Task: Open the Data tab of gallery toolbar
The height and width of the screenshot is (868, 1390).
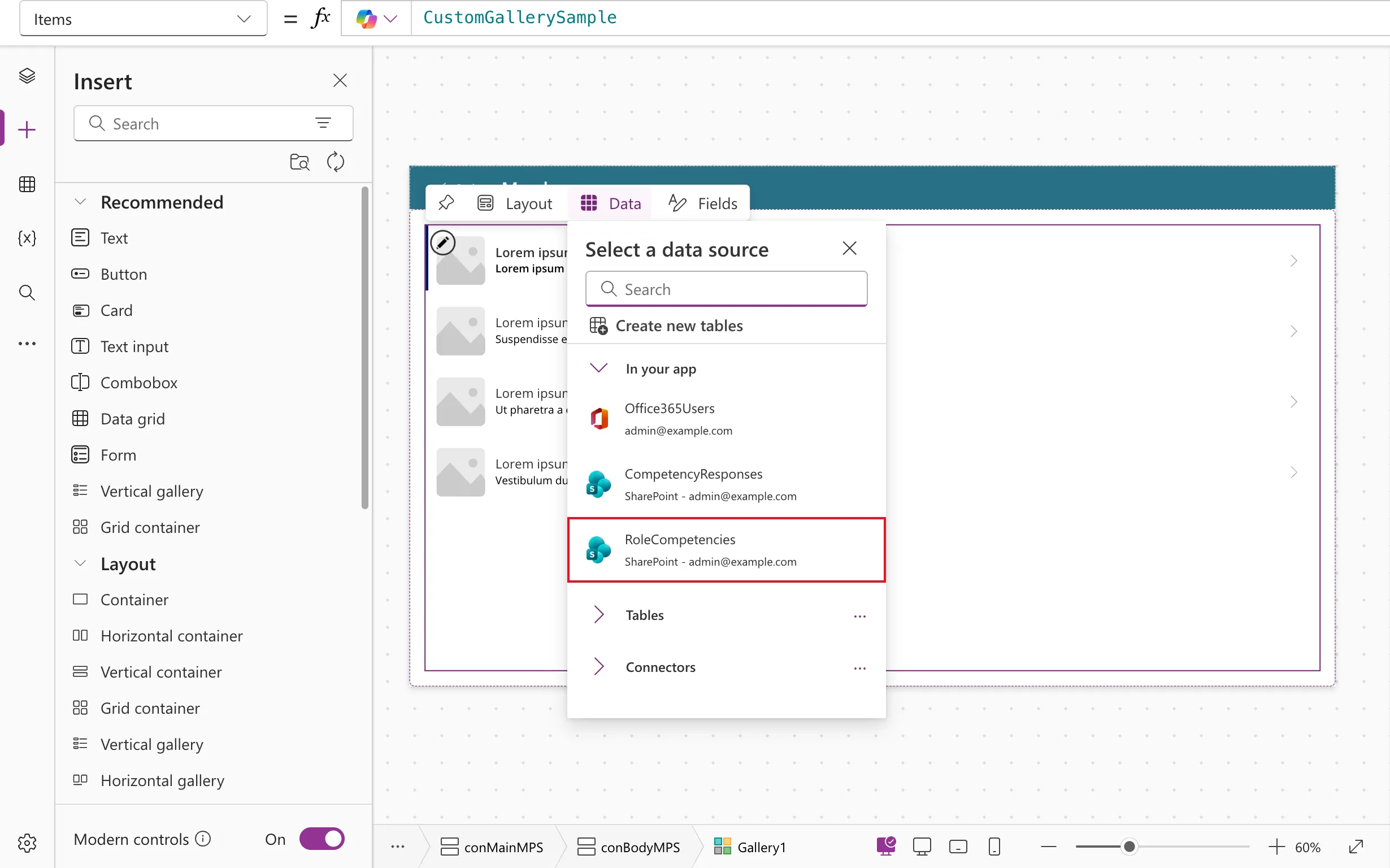Action: point(610,203)
